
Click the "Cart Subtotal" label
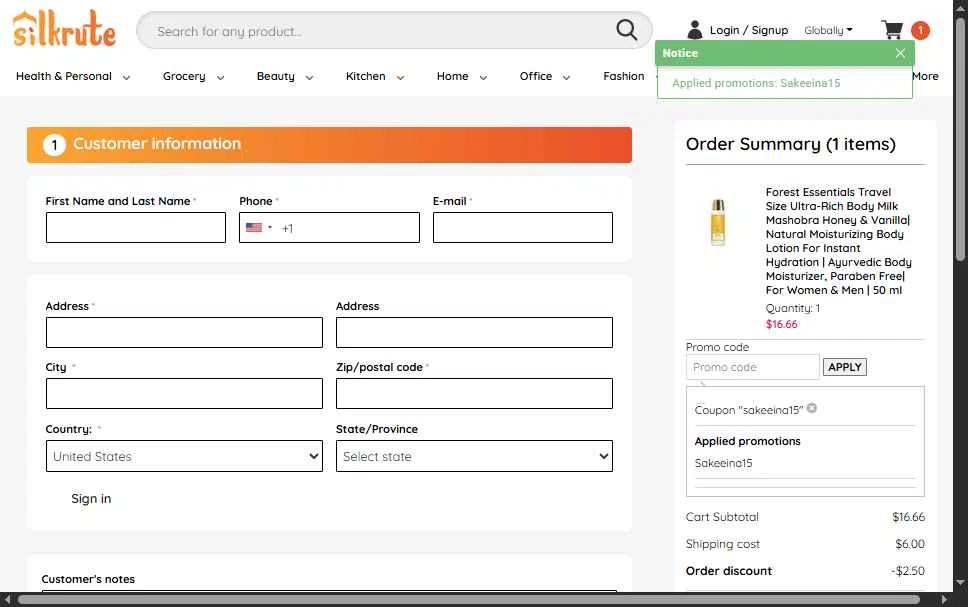(722, 517)
